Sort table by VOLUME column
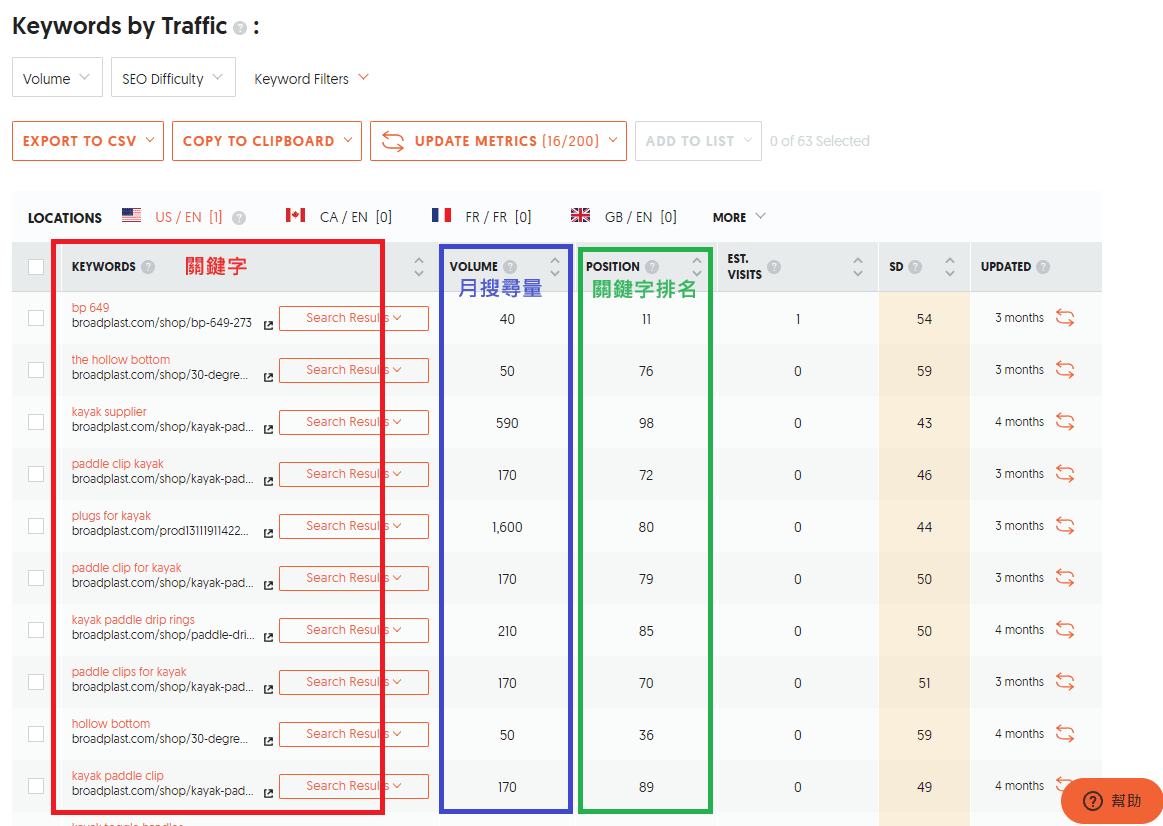 click(555, 267)
